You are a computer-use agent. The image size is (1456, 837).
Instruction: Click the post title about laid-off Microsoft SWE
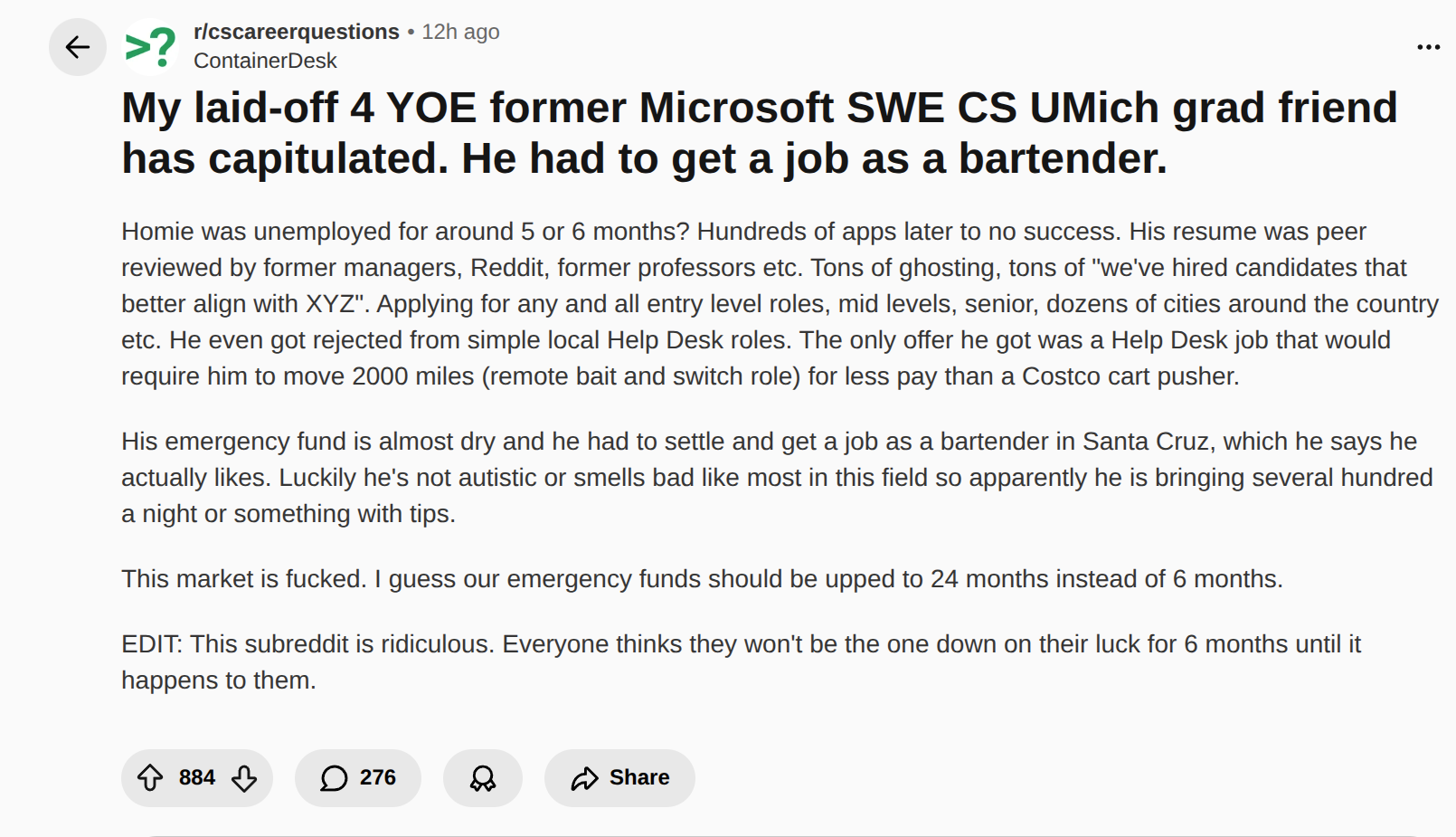758,109
